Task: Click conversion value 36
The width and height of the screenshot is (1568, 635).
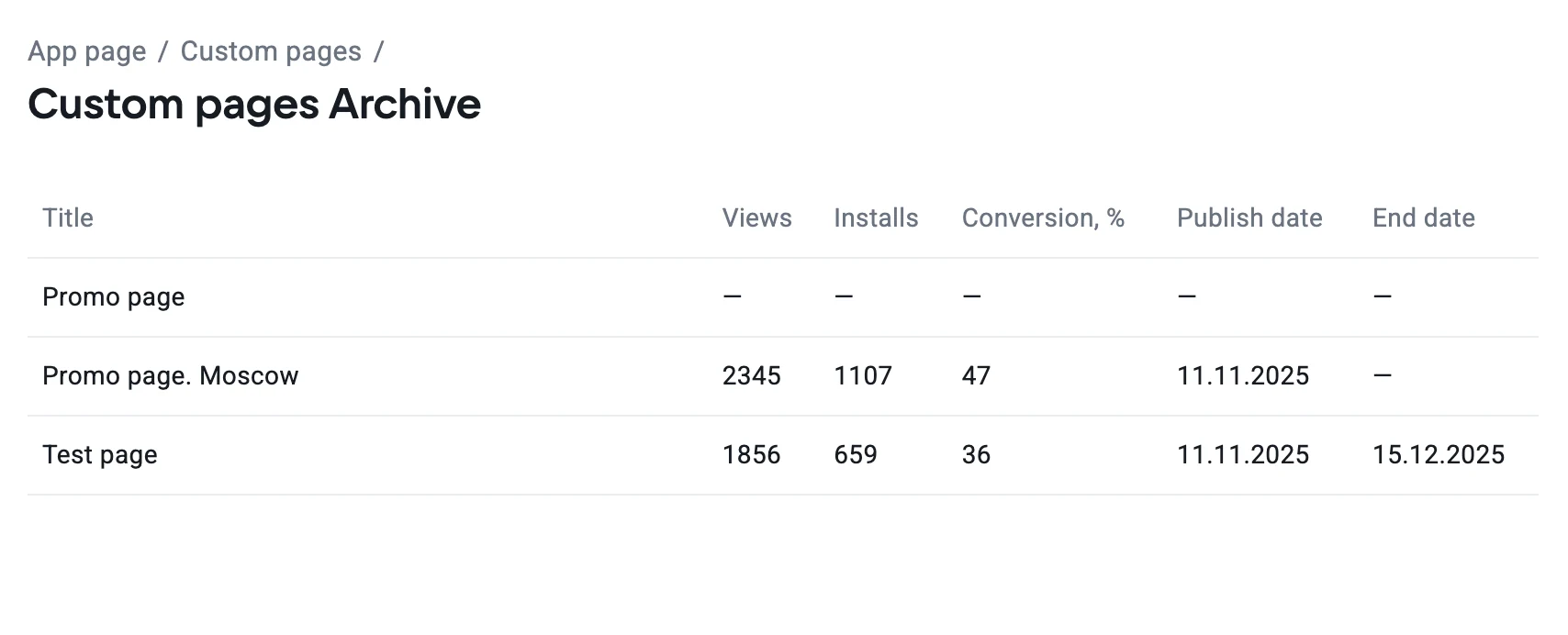Action: click(x=976, y=454)
